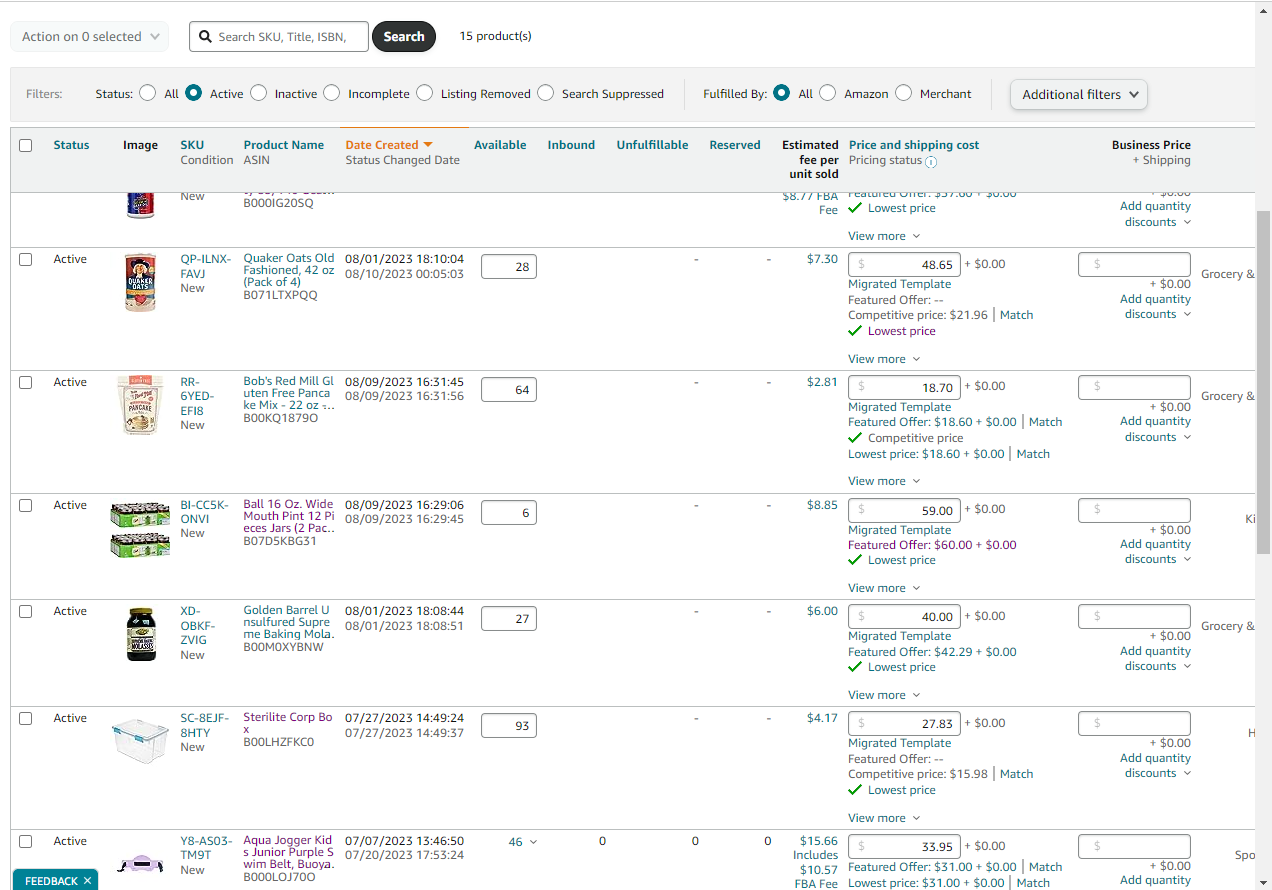This screenshot has height=890, width=1272.
Task: Click Match next to competitive price $21.96
Action: click(x=1016, y=315)
